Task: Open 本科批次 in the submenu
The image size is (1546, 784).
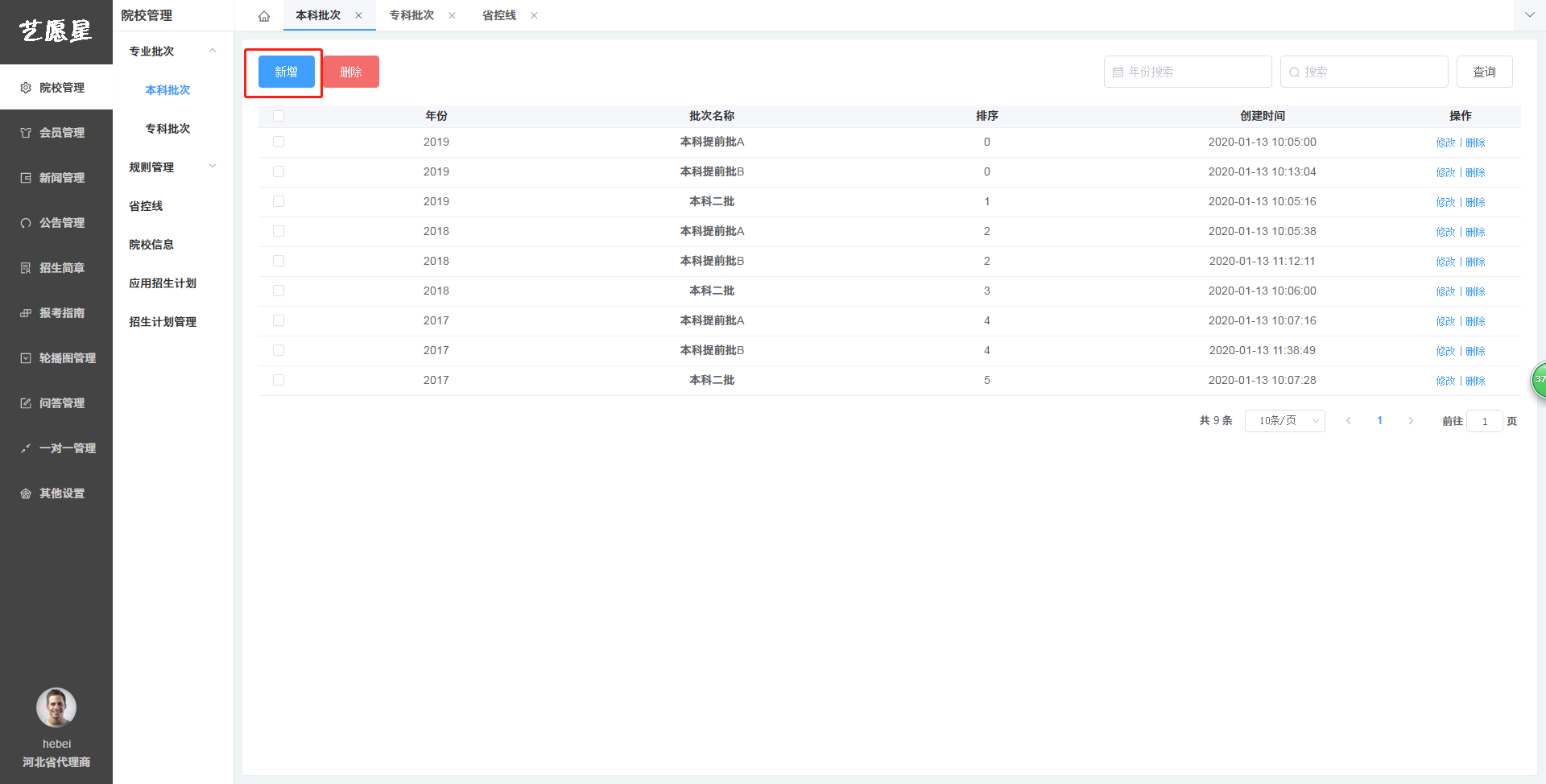Action: pos(167,90)
